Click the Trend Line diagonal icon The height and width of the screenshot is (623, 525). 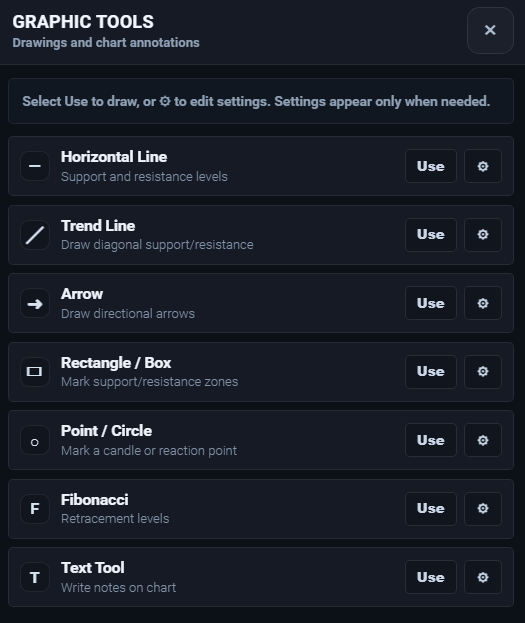(x=35, y=235)
